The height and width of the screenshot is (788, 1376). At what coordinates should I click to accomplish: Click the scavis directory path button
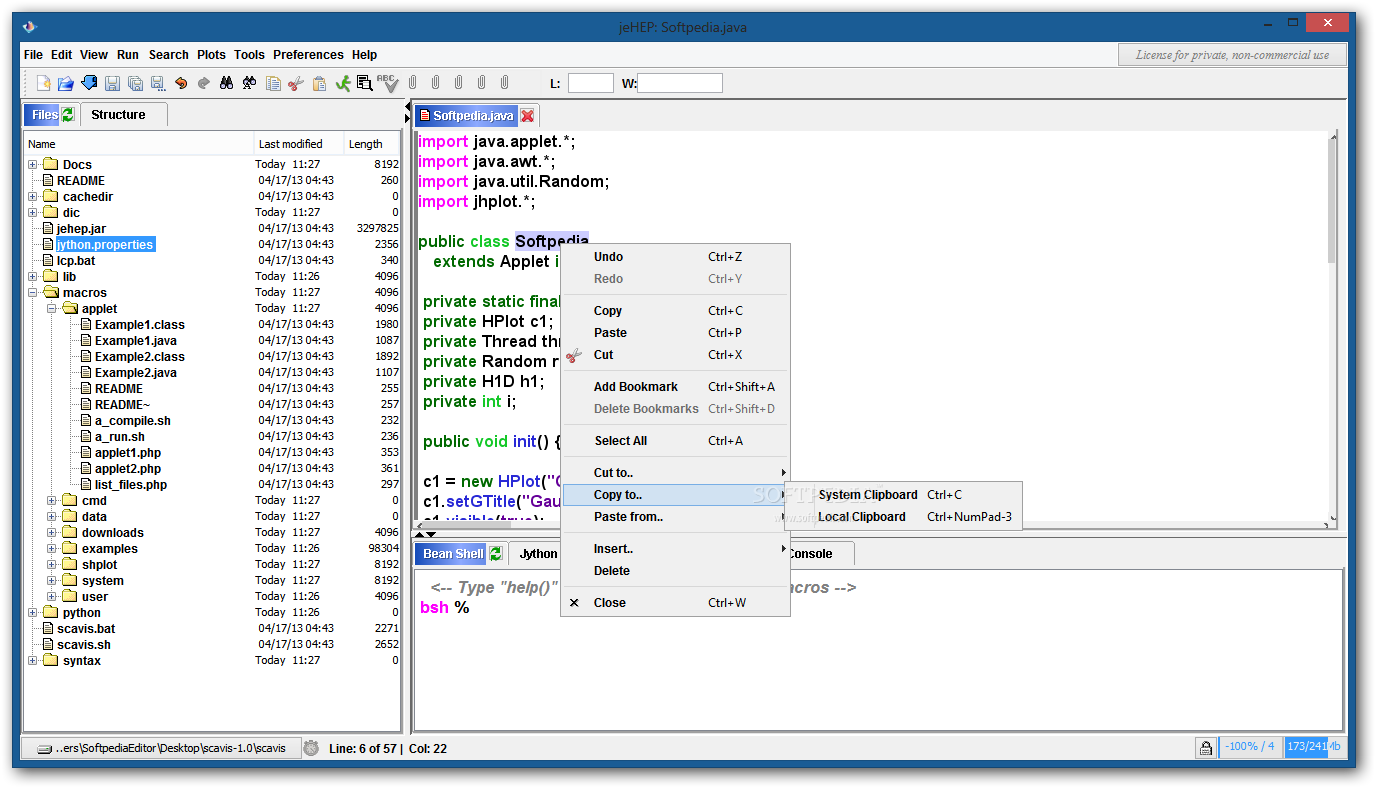click(x=161, y=747)
